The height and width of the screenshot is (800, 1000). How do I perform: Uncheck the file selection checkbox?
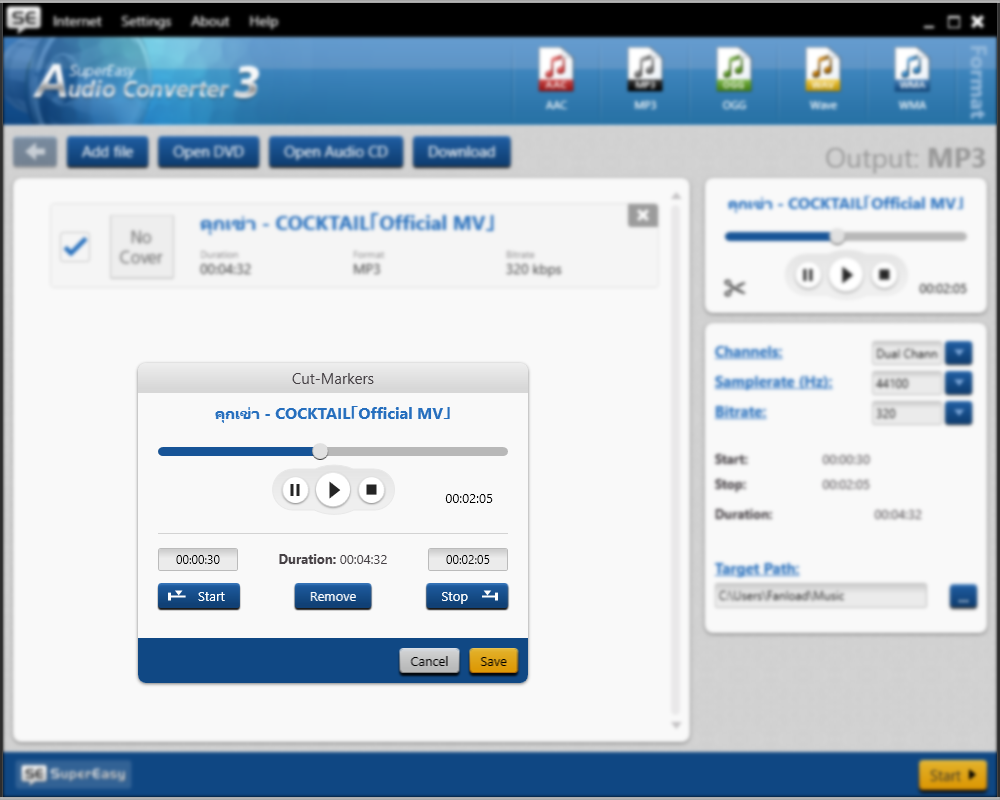pos(75,246)
